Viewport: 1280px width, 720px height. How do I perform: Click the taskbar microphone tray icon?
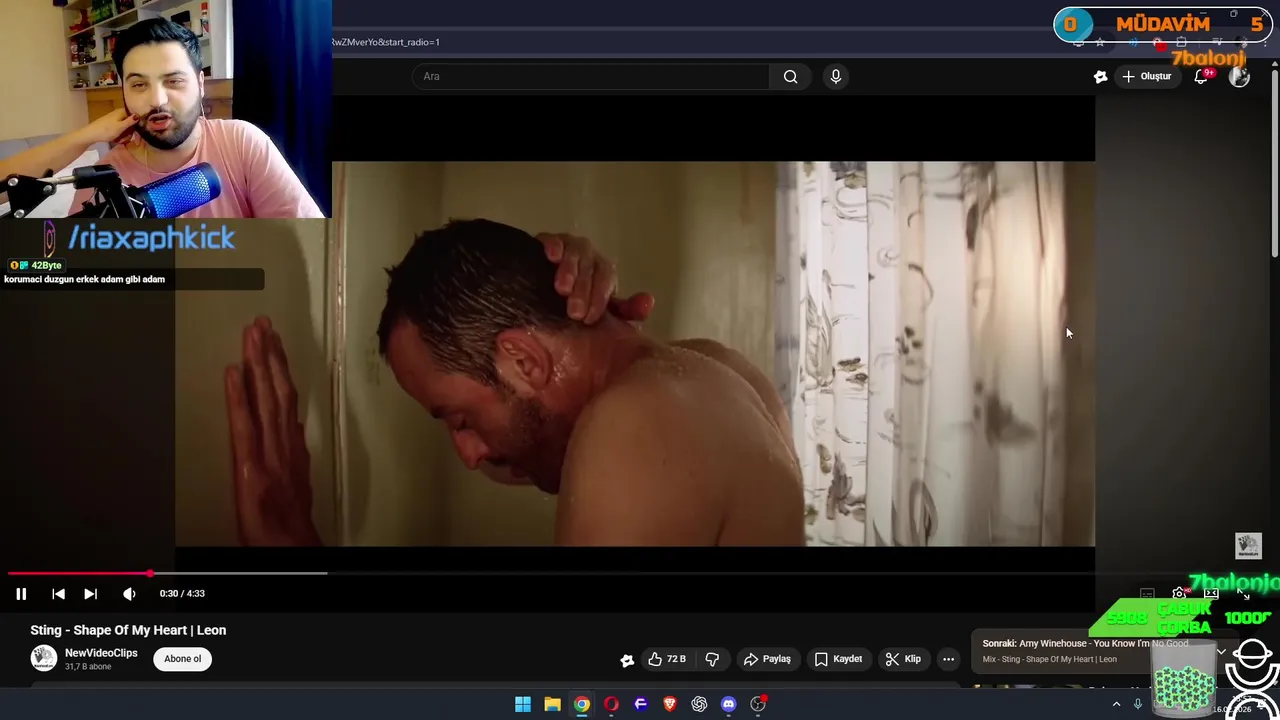click(x=1137, y=704)
